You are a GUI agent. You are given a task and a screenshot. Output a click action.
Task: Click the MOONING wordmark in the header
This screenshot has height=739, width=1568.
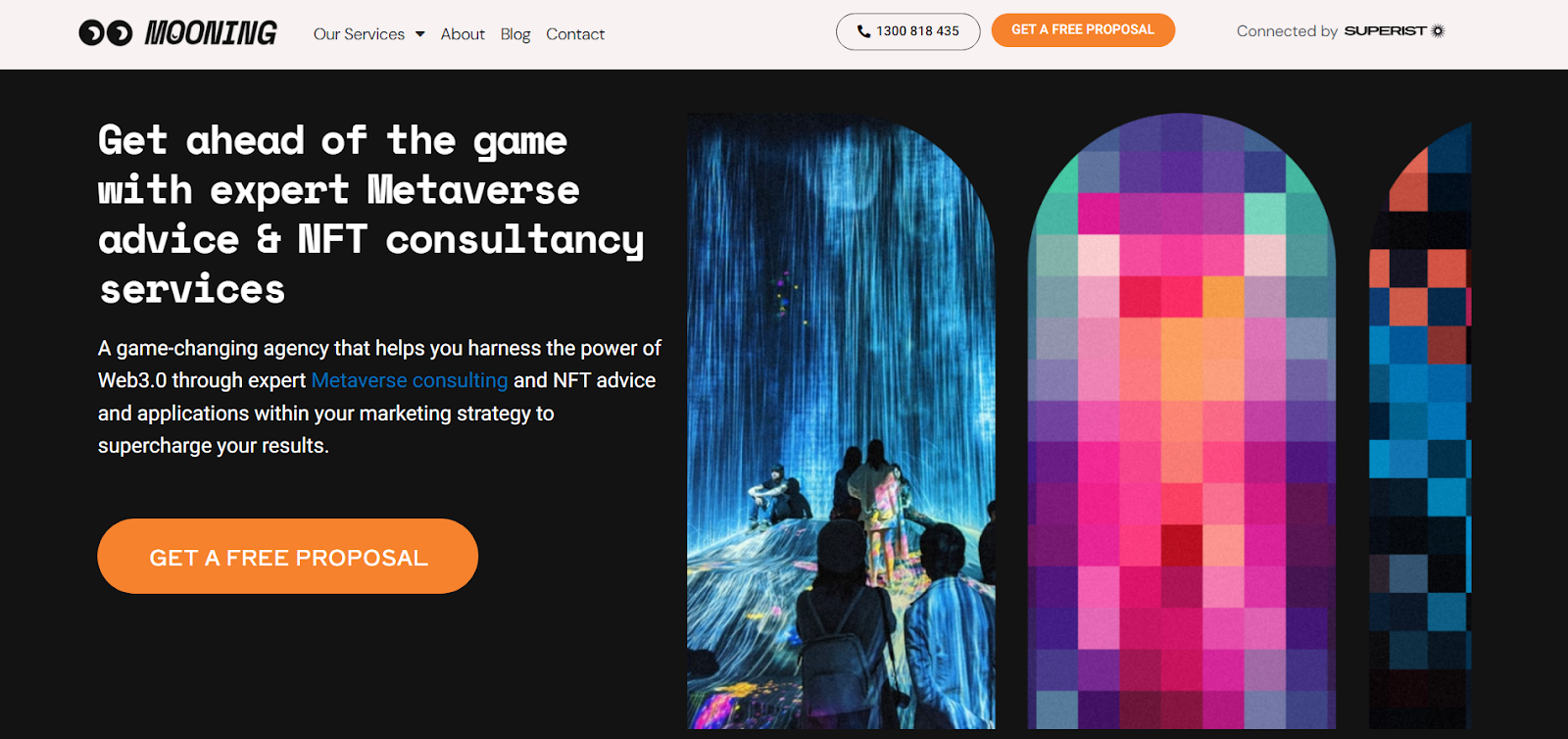[x=211, y=33]
